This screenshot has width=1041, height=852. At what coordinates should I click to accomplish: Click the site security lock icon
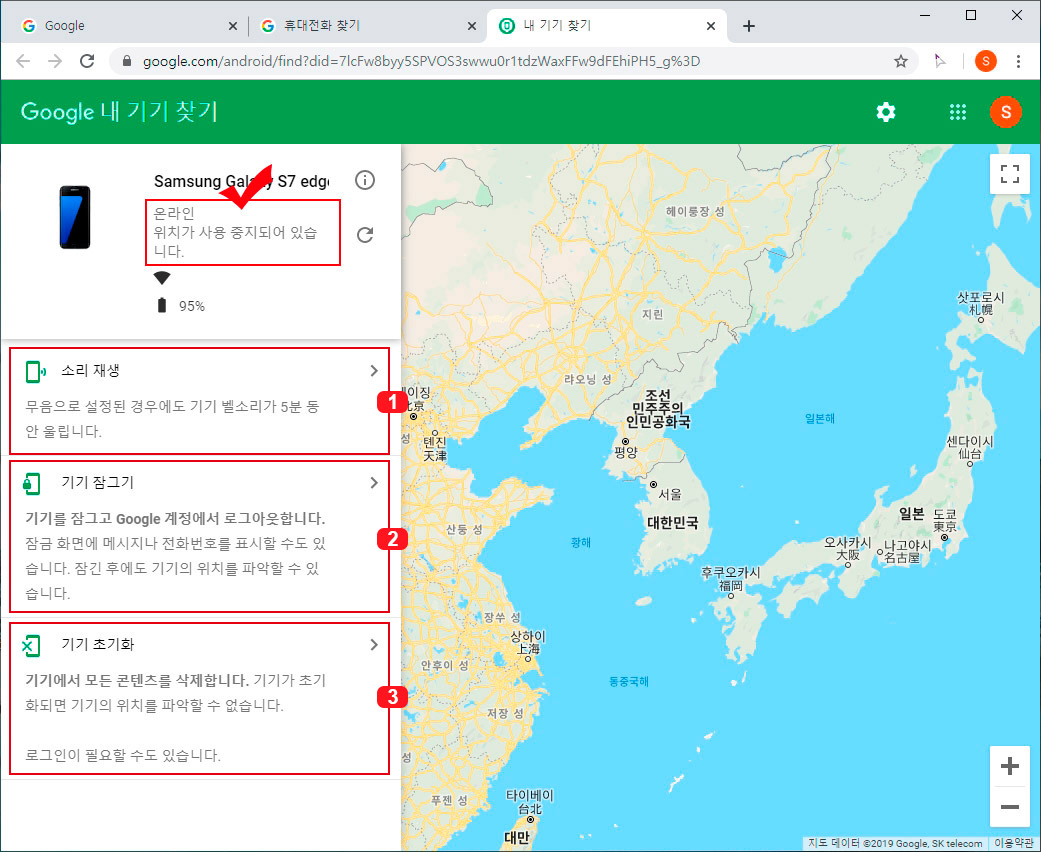point(127,61)
